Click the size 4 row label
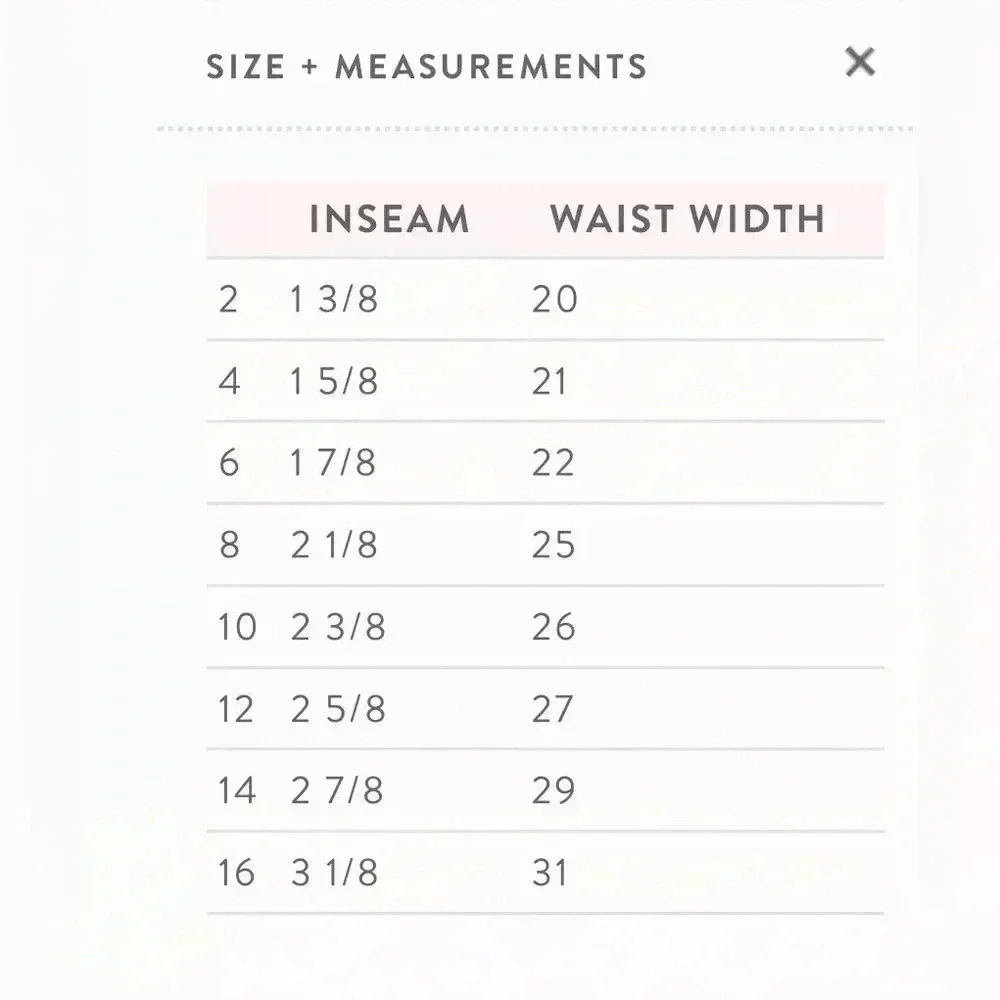The height and width of the screenshot is (1000, 1000). click(x=229, y=381)
